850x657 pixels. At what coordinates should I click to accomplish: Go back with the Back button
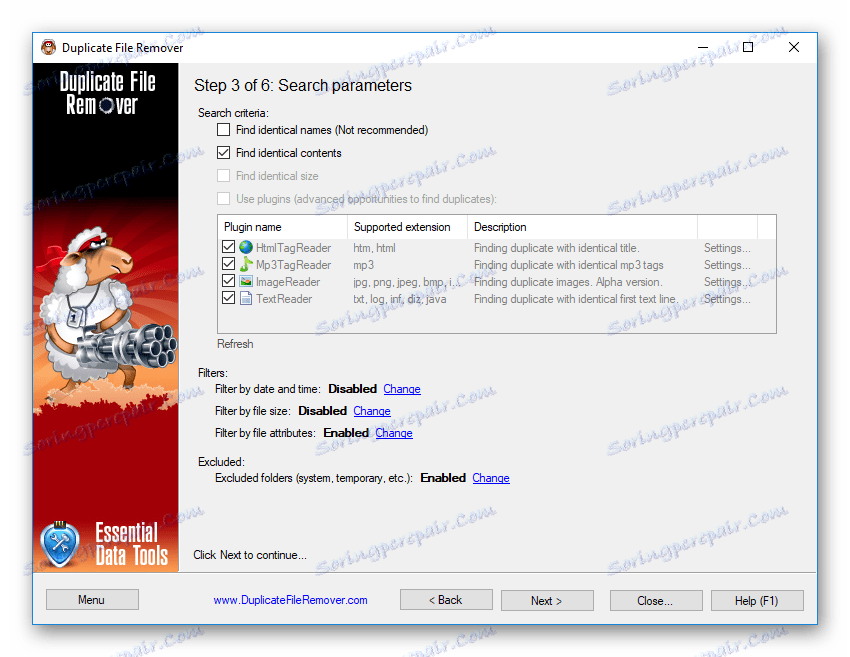446,600
